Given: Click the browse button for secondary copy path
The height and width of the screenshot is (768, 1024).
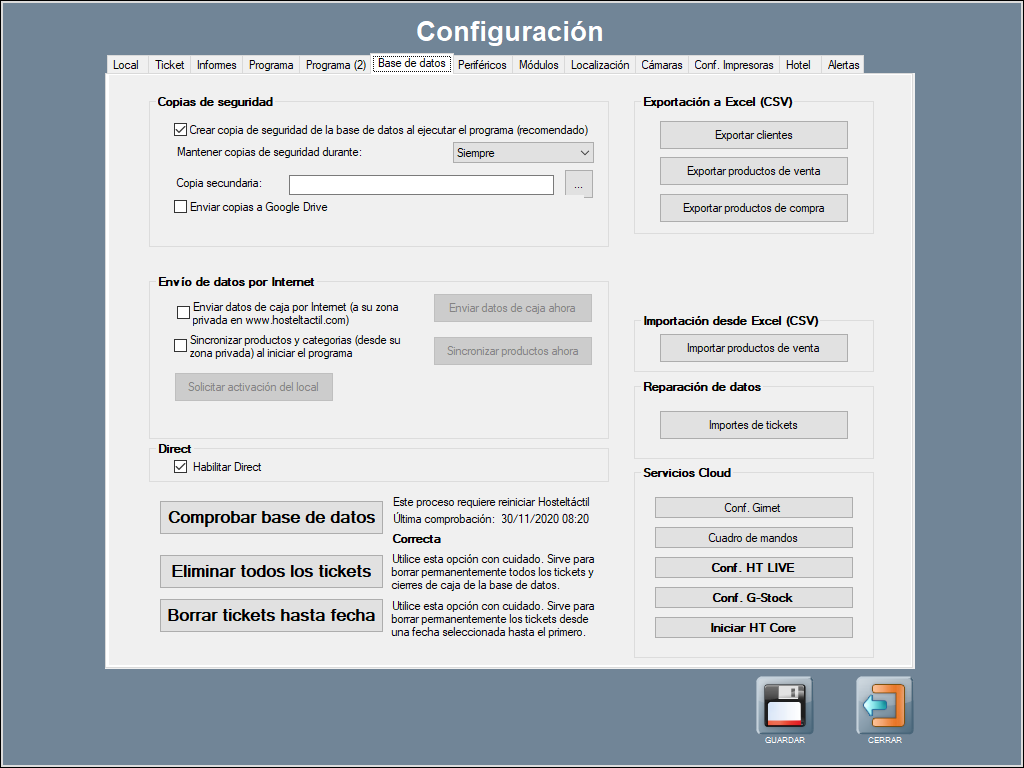Looking at the screenshot, I should pos(579,185).
